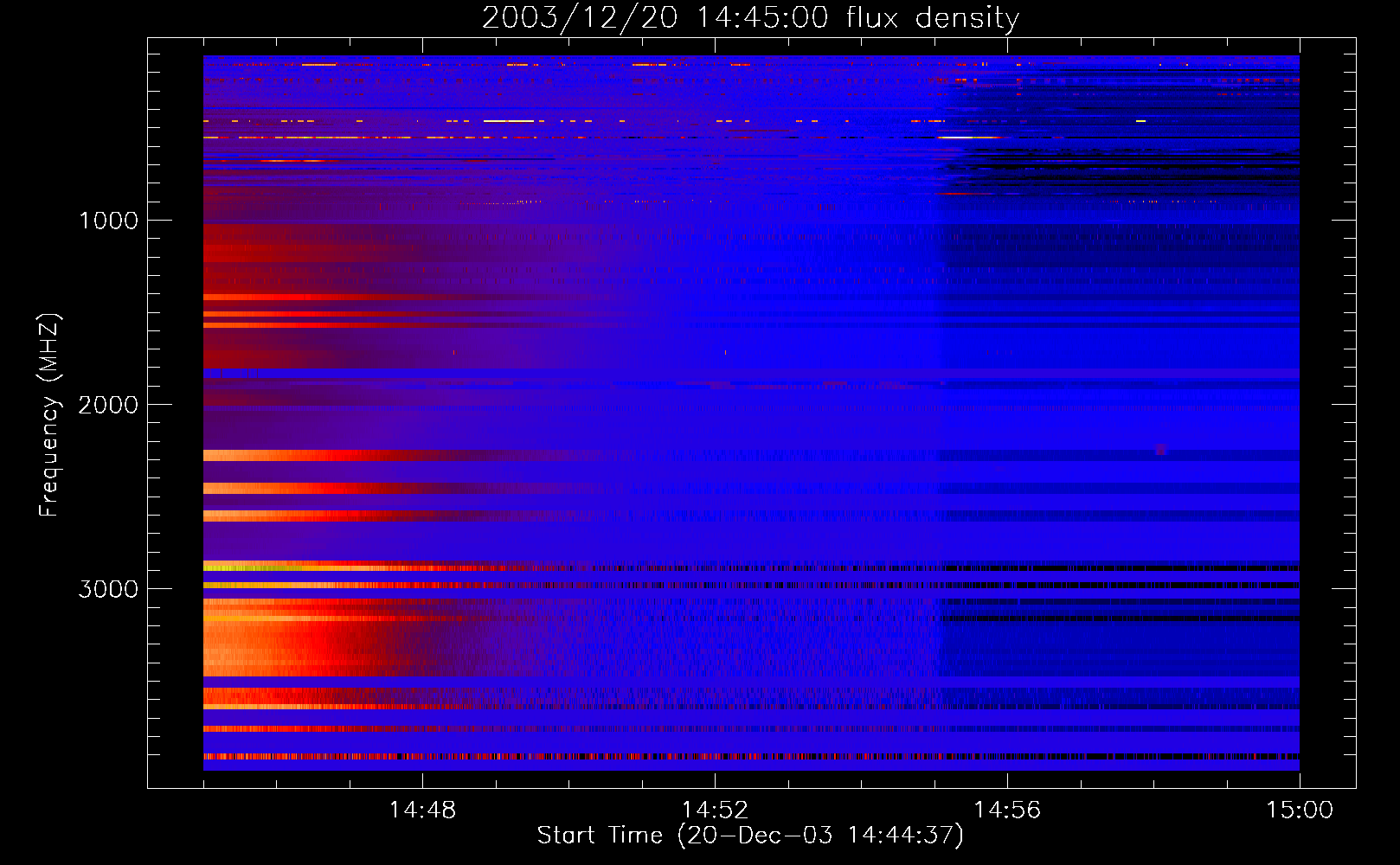1400x865 pixels.
Task: Click the "Start Time (20-Dec-03 14:44:37)" x-axis label
Action: [750, 836]
